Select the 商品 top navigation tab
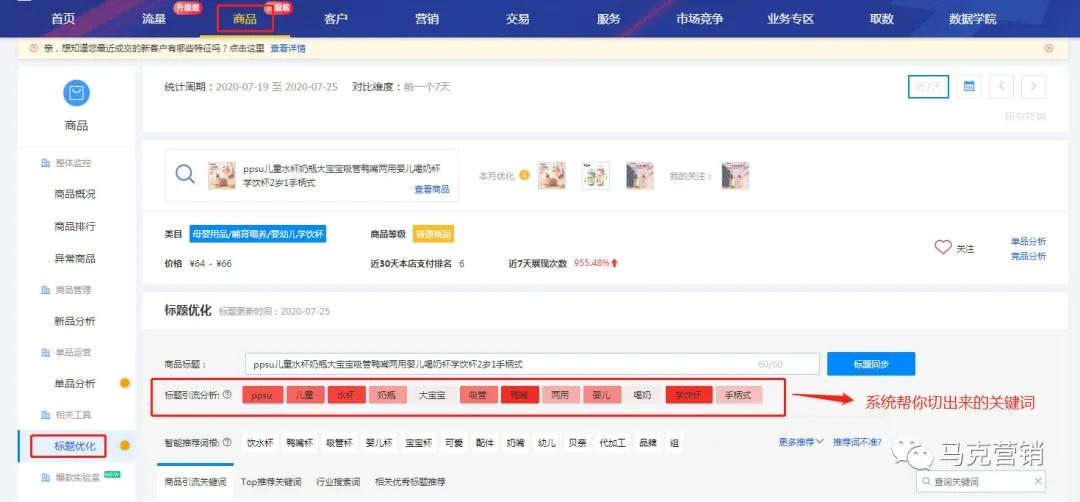The width and height of the screenshot is (1080, 502). click(x=245, y=19)
